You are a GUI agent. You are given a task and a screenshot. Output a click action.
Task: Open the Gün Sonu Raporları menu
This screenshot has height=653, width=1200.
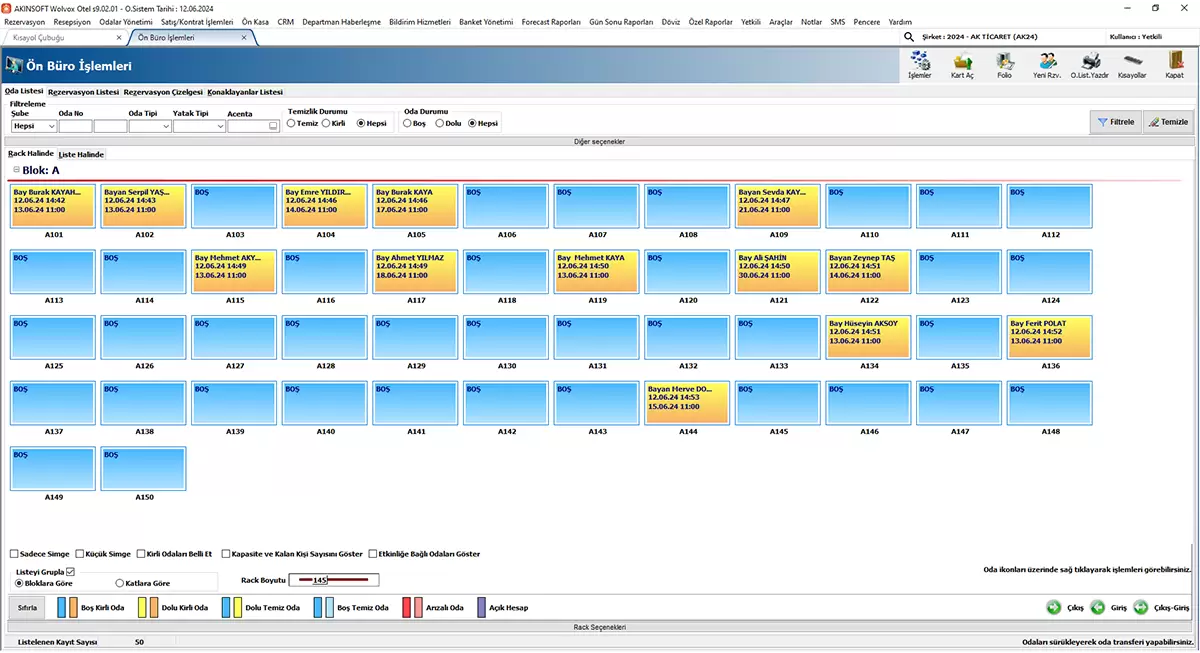621,21
